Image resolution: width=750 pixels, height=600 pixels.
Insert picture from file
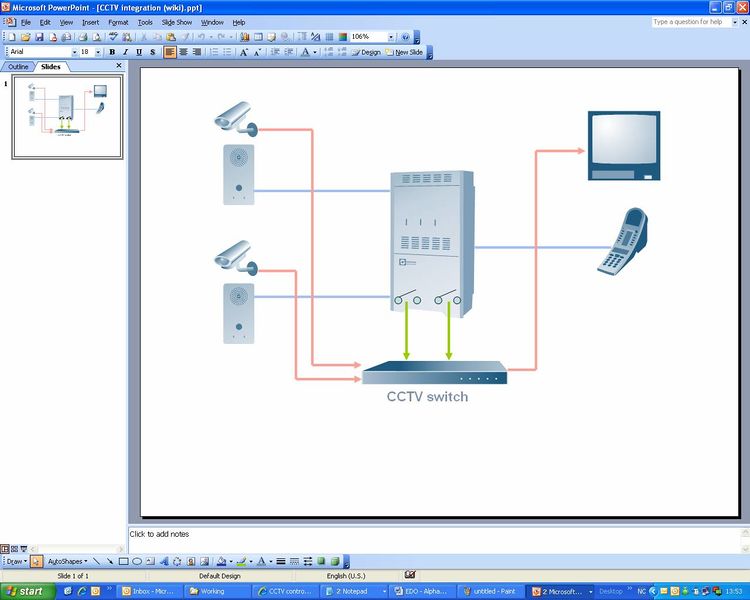[x=204, y=561]
